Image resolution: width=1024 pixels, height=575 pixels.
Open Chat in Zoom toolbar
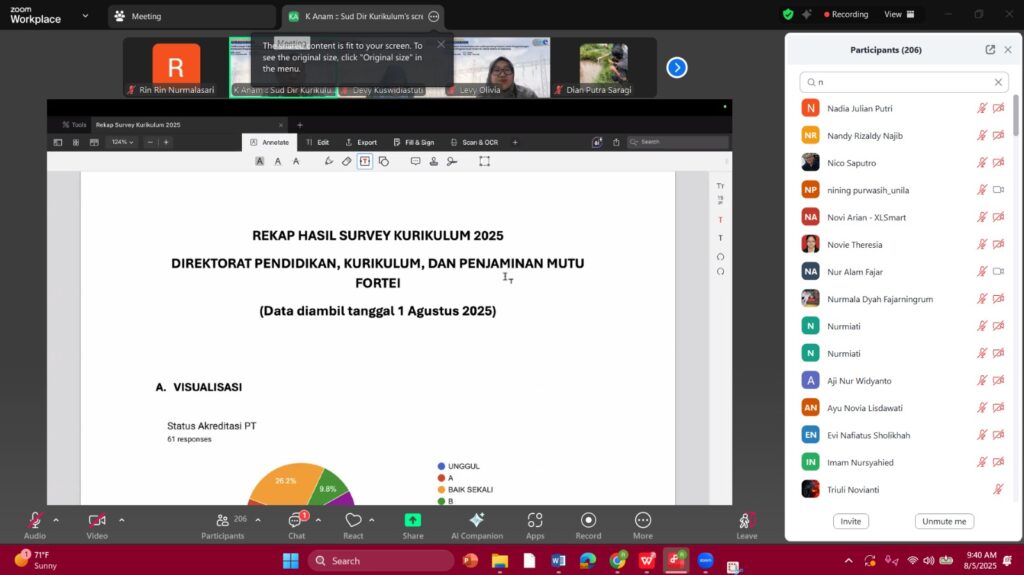coord(296,525)
